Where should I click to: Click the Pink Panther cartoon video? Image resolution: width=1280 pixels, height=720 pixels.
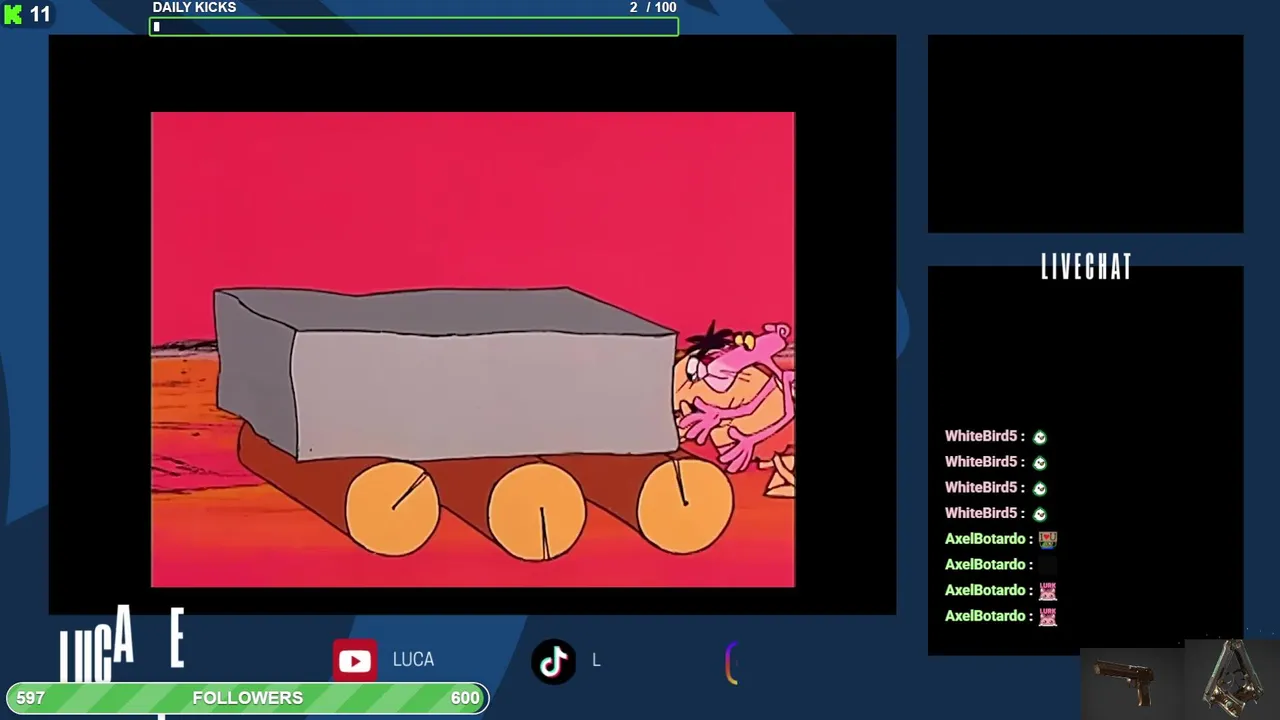473,349
